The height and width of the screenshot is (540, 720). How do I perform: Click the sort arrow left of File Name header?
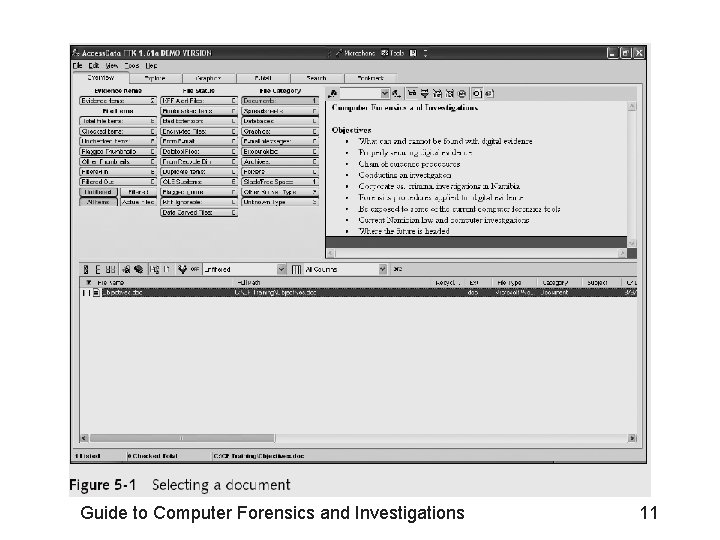tap(89, 283)
